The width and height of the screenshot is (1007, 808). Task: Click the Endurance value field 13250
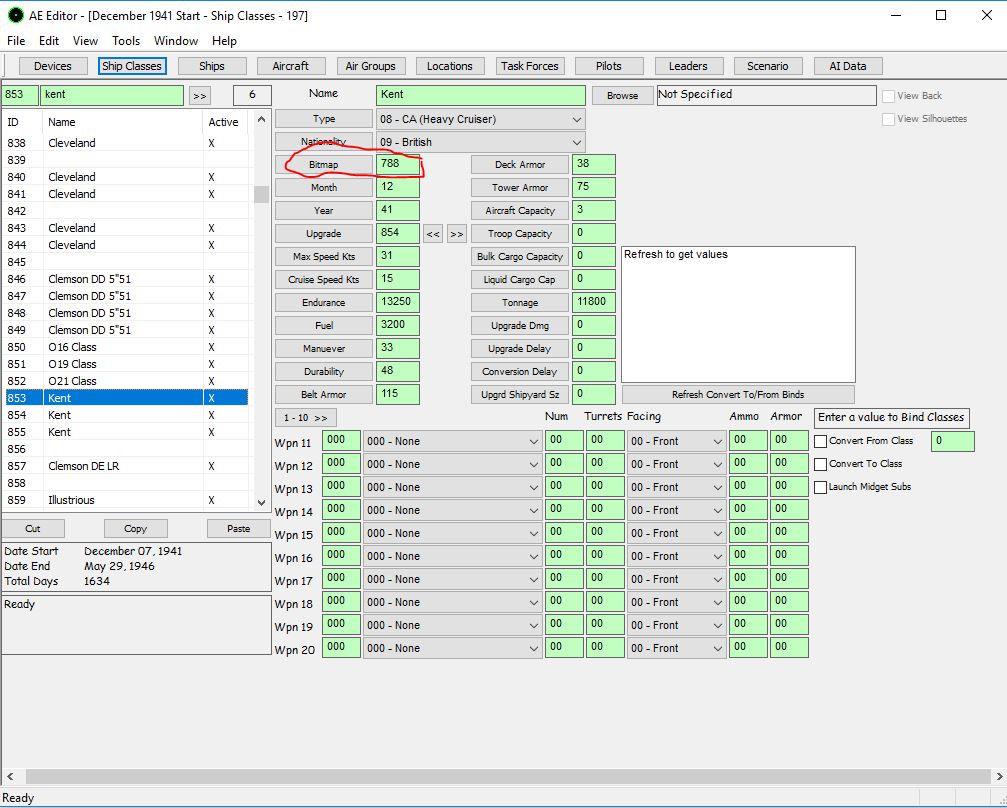pyautogui.click(x=398, y=303)
